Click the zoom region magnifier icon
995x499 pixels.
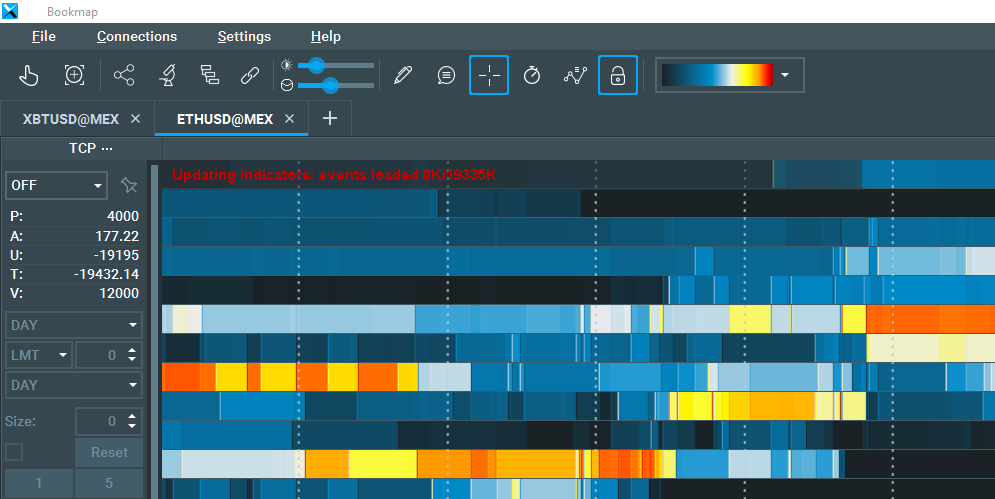coord(74,75)
